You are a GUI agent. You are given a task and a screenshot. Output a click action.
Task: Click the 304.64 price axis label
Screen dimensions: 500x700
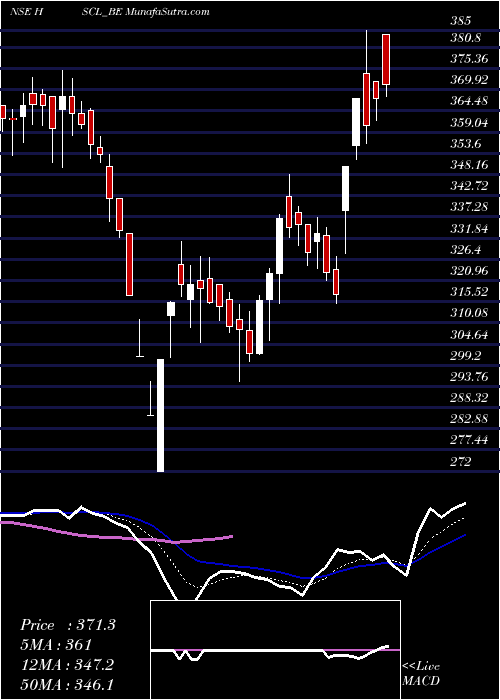coord(469,334)
